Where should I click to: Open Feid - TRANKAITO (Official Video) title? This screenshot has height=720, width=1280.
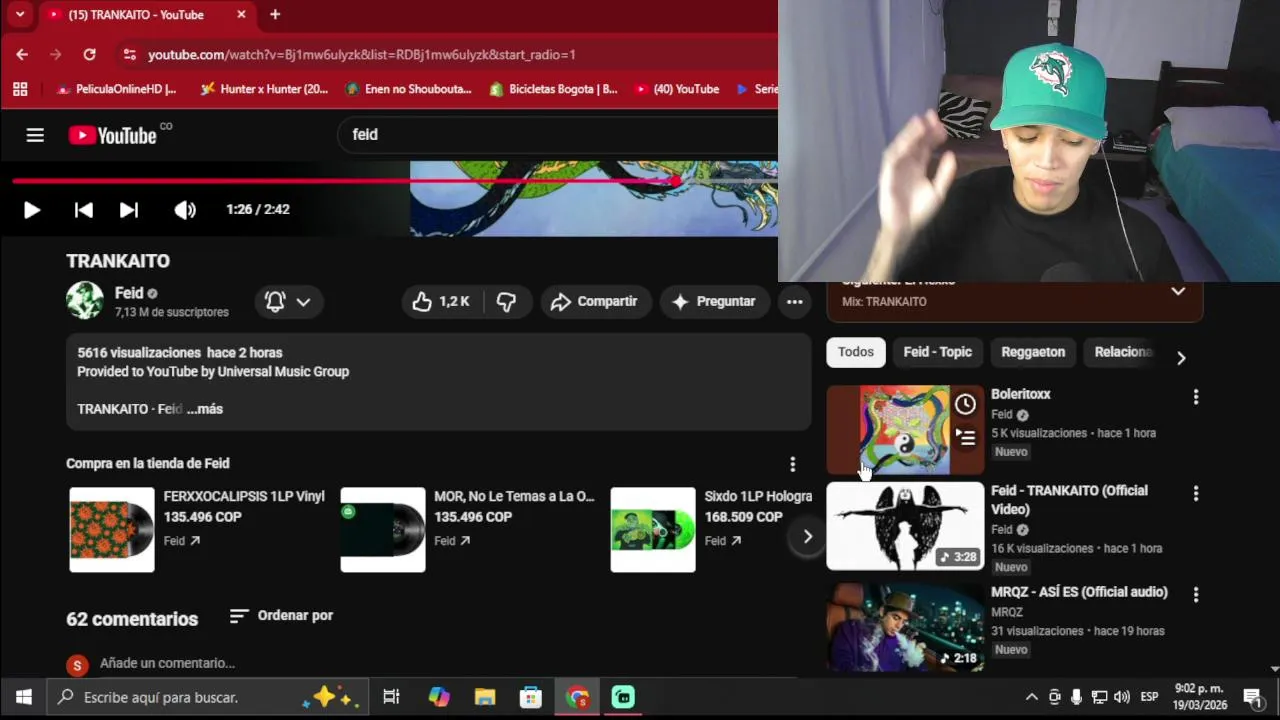(x=1069, y=500)
